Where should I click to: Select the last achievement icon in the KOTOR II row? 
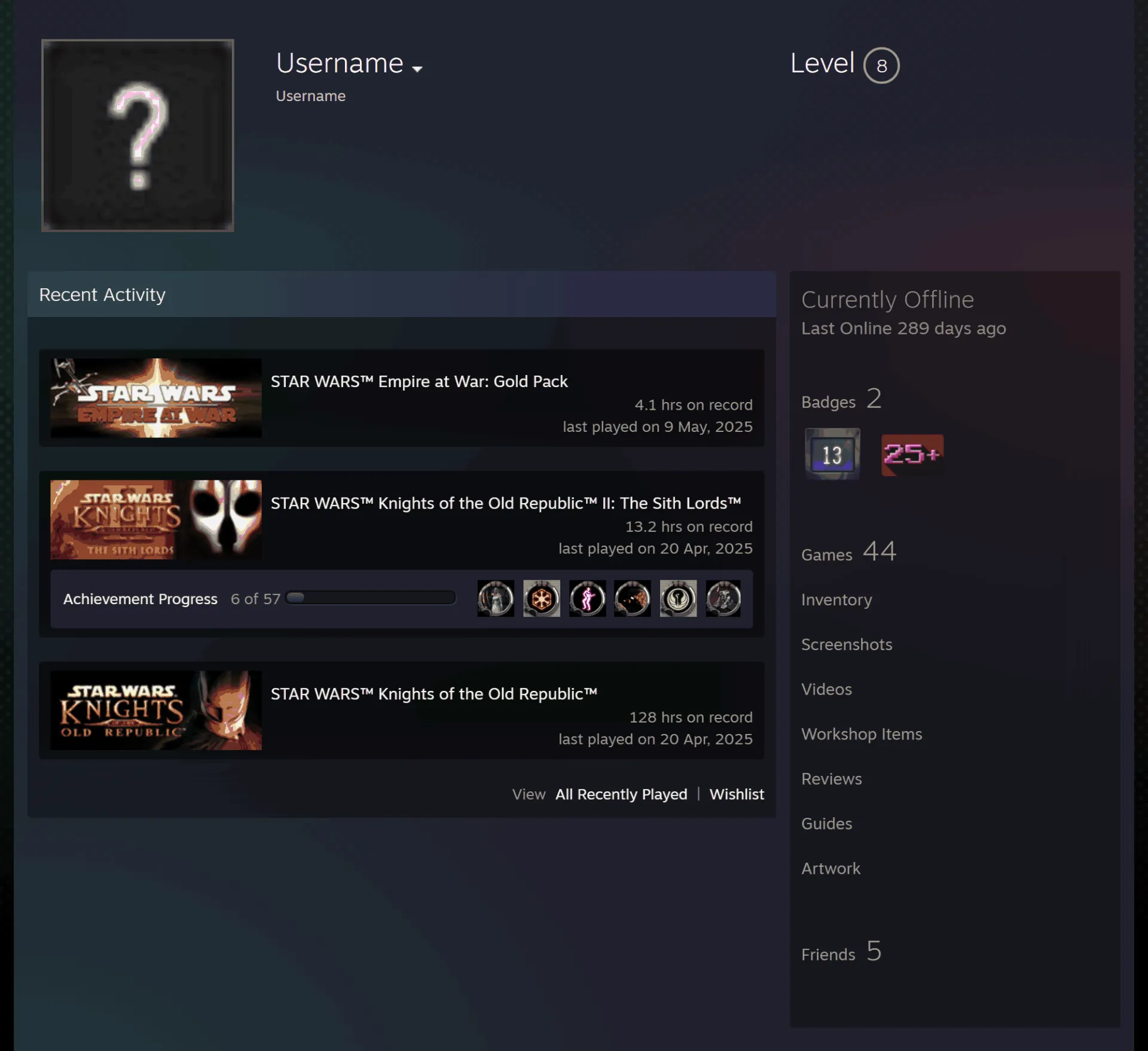(723, 598)
